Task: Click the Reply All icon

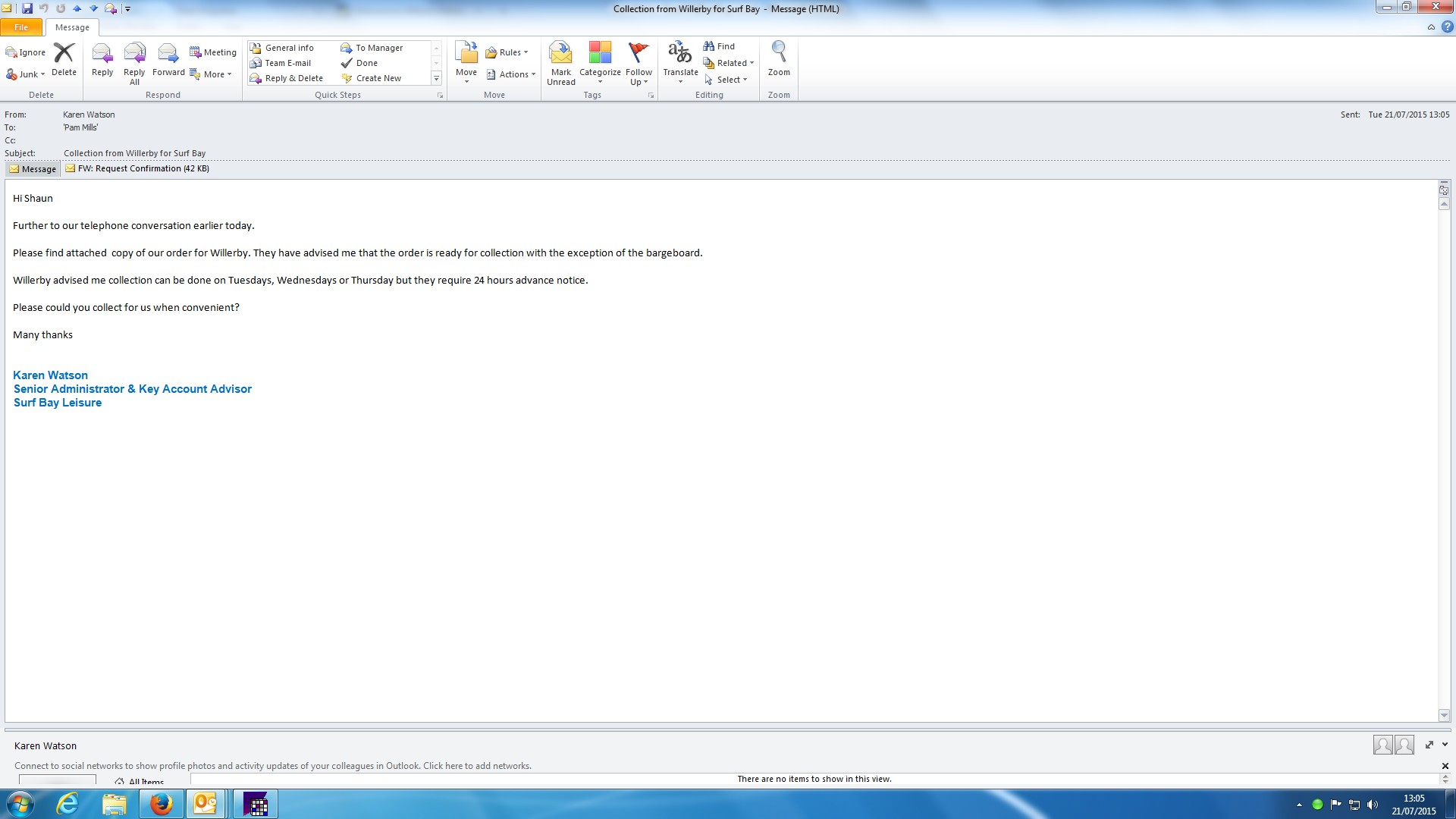Action: click(x=134, y=56)
